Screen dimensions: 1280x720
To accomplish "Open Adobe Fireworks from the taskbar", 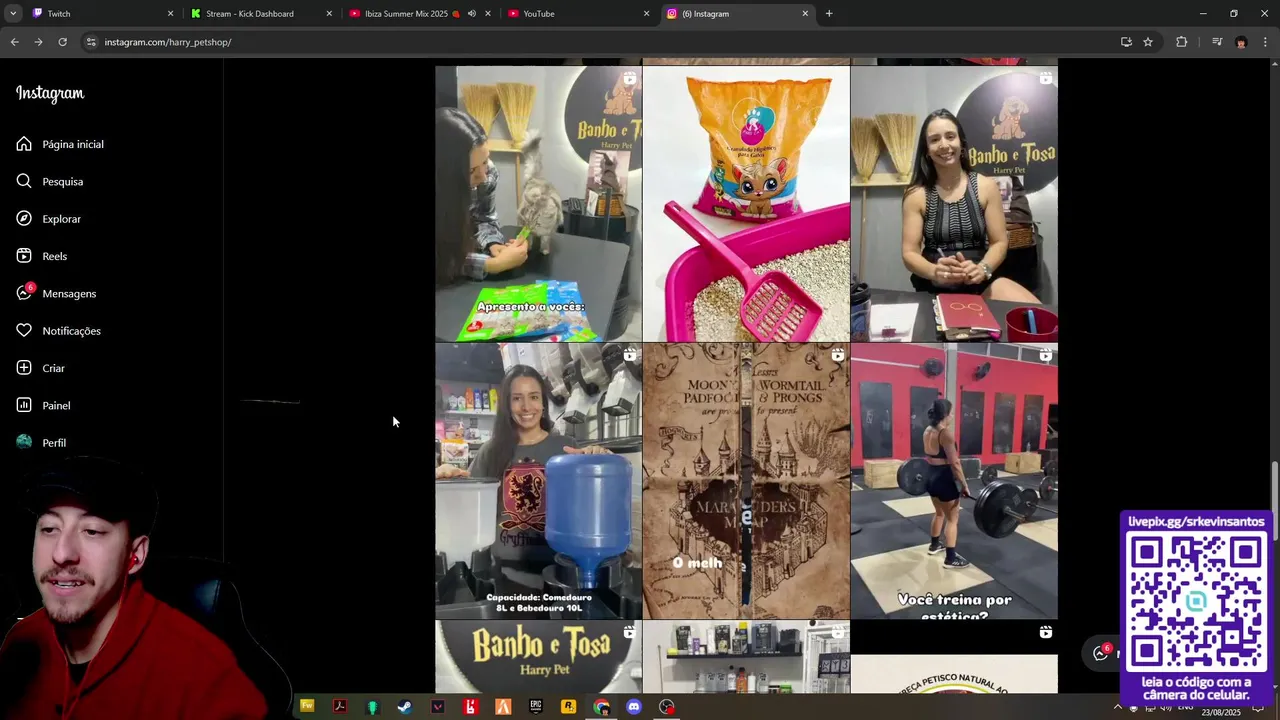I will point(307,707).
